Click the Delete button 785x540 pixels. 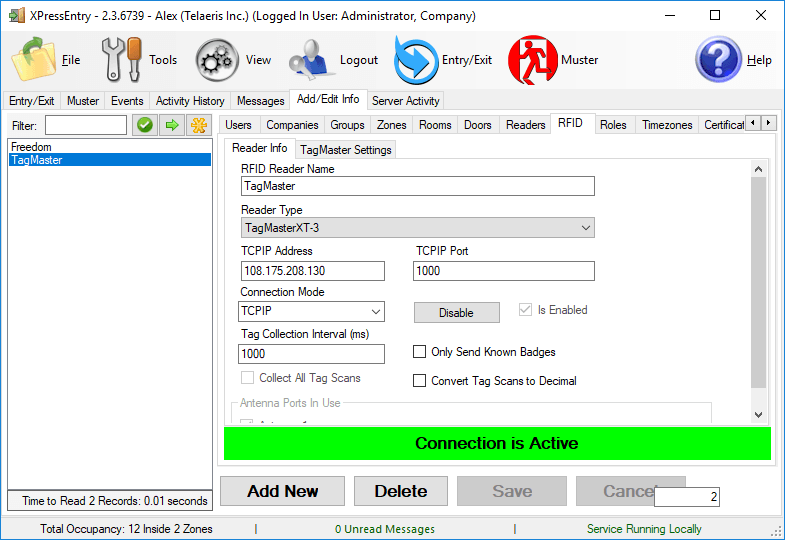click(x=401, y=491)
